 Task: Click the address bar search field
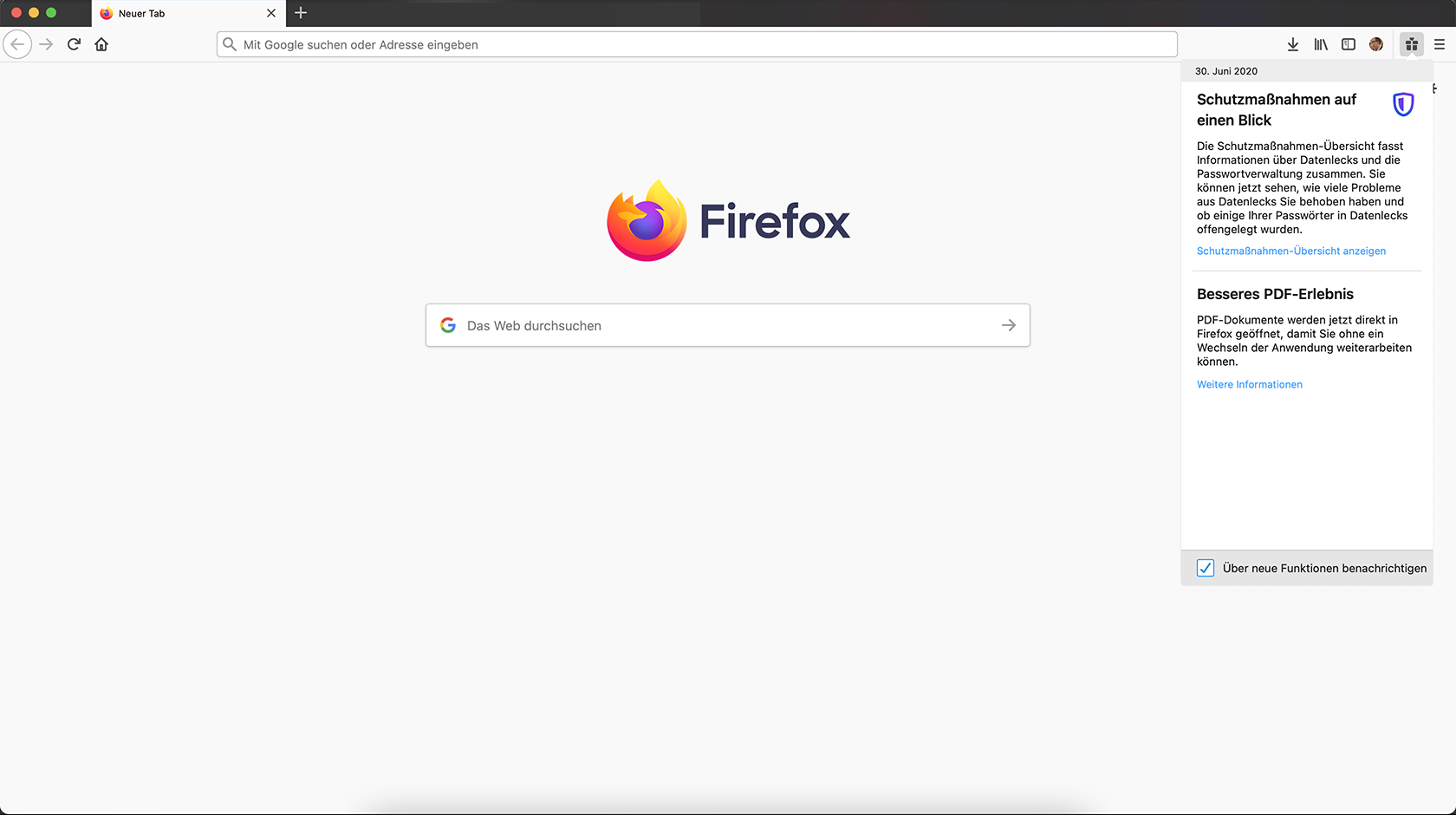tap(697, 44)
